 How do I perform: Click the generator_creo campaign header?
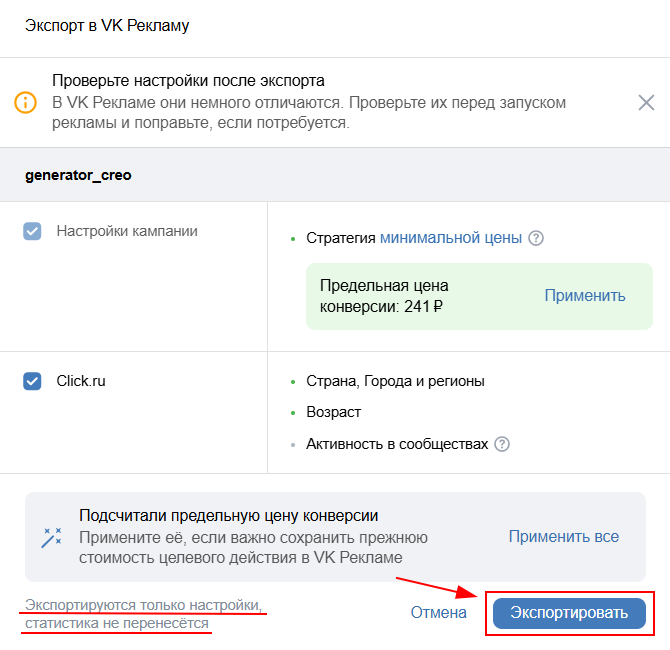click(x=78, y=175)
